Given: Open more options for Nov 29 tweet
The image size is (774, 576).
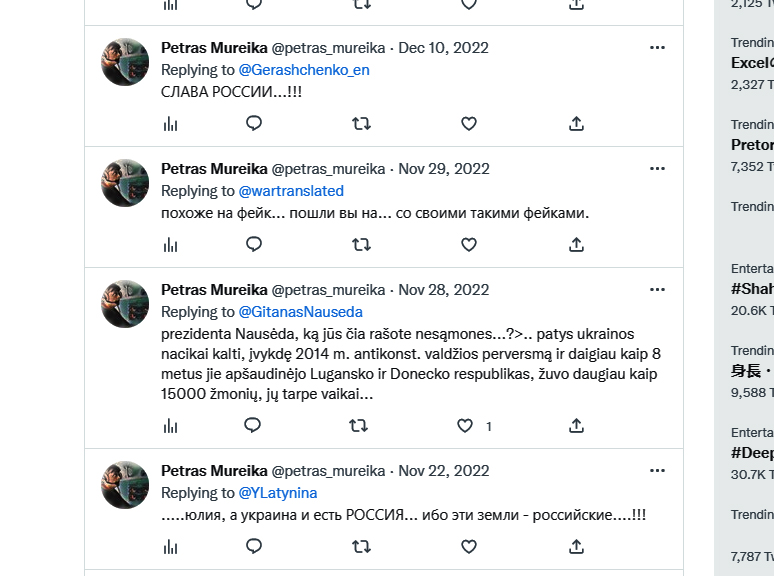Looking at the screenshot, I should [657, 169].
